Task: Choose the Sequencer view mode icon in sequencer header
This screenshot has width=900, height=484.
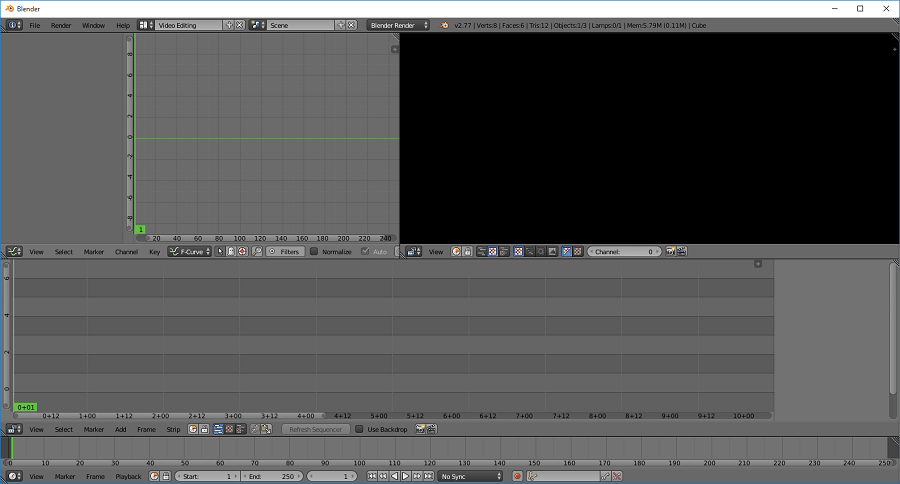Action: click(218, 429)
